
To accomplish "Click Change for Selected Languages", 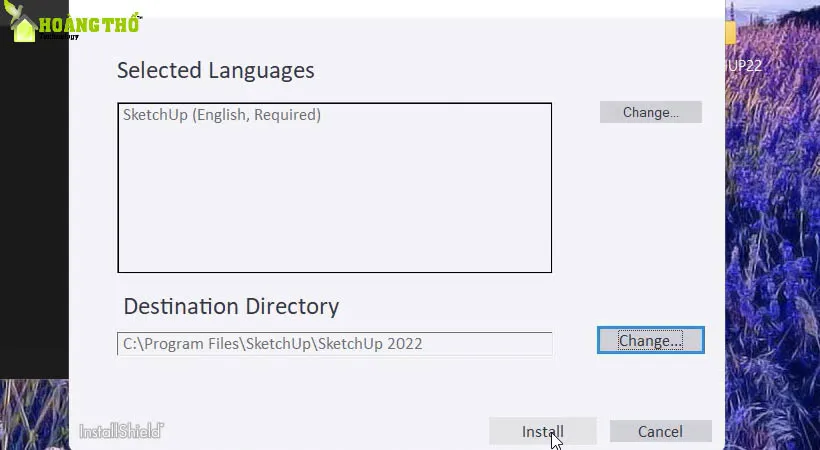I will click(x=651, y=112).
